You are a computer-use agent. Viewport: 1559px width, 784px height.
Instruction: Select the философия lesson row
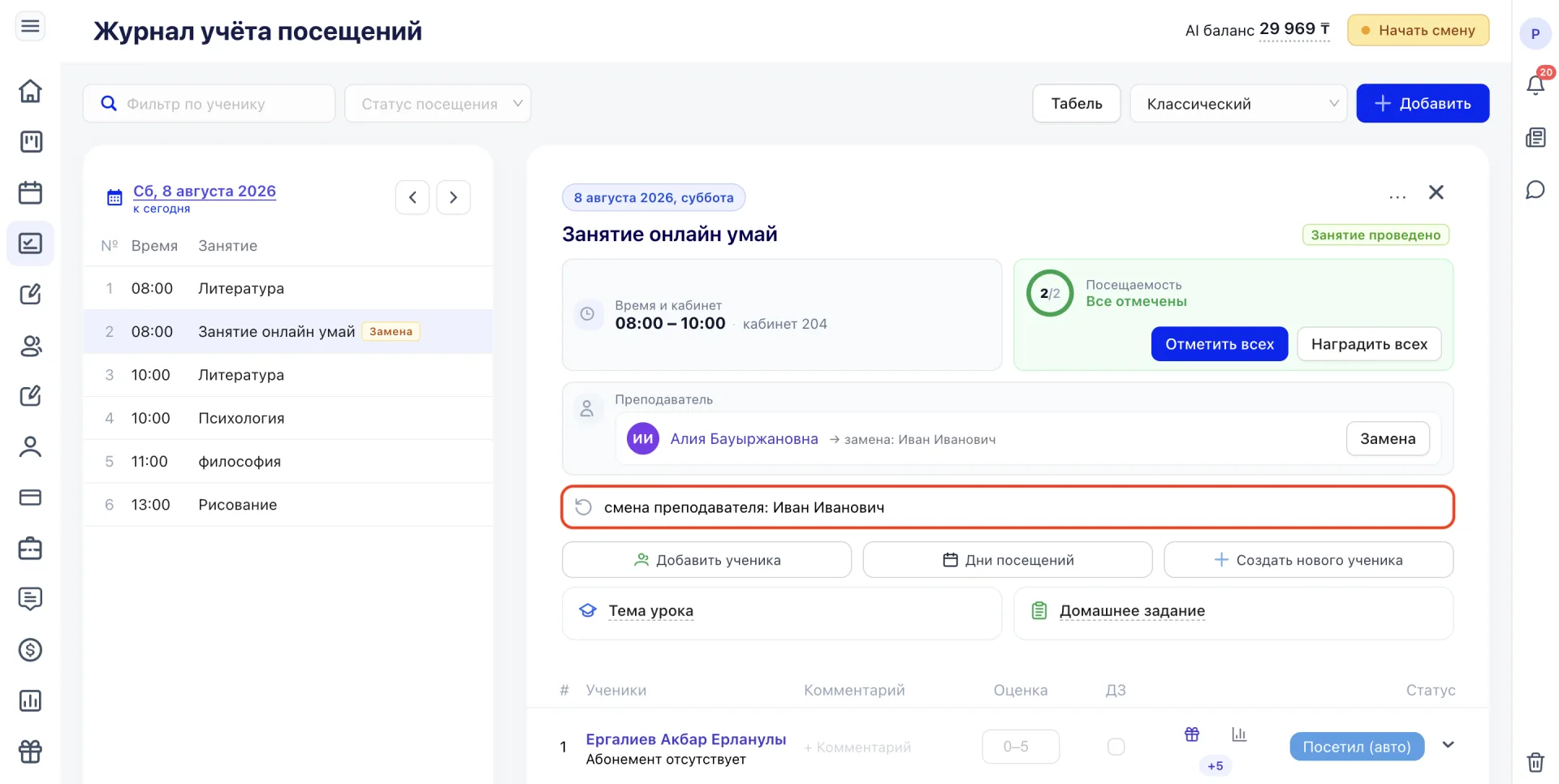tap(288, 461)
